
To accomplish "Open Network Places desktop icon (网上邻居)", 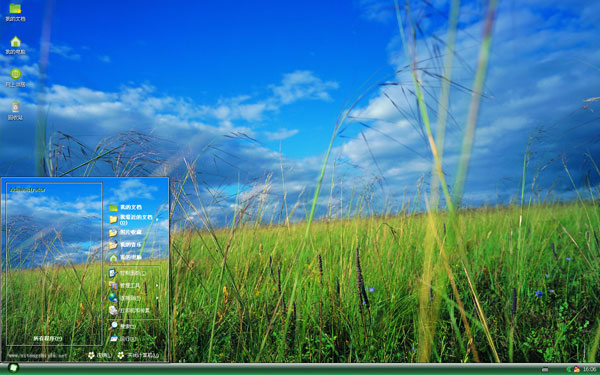I will click(15, 78).
